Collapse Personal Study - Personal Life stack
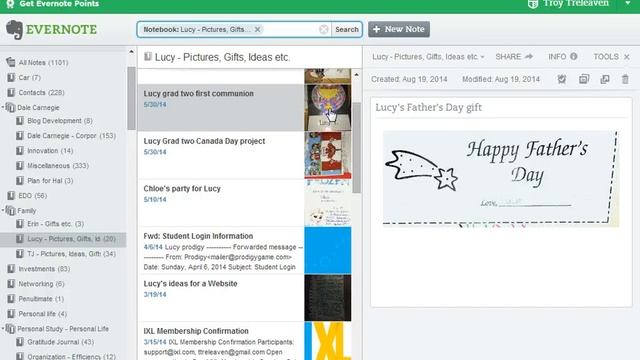 click(x=3, y=329)
